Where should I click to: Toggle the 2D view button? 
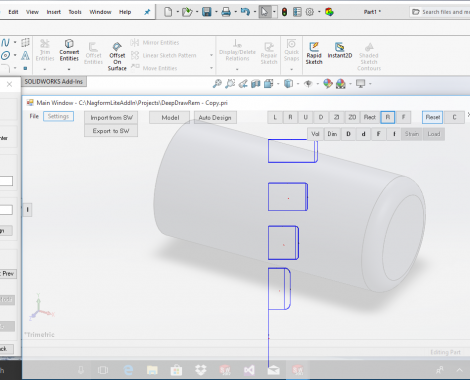click(x=352, y=117)
